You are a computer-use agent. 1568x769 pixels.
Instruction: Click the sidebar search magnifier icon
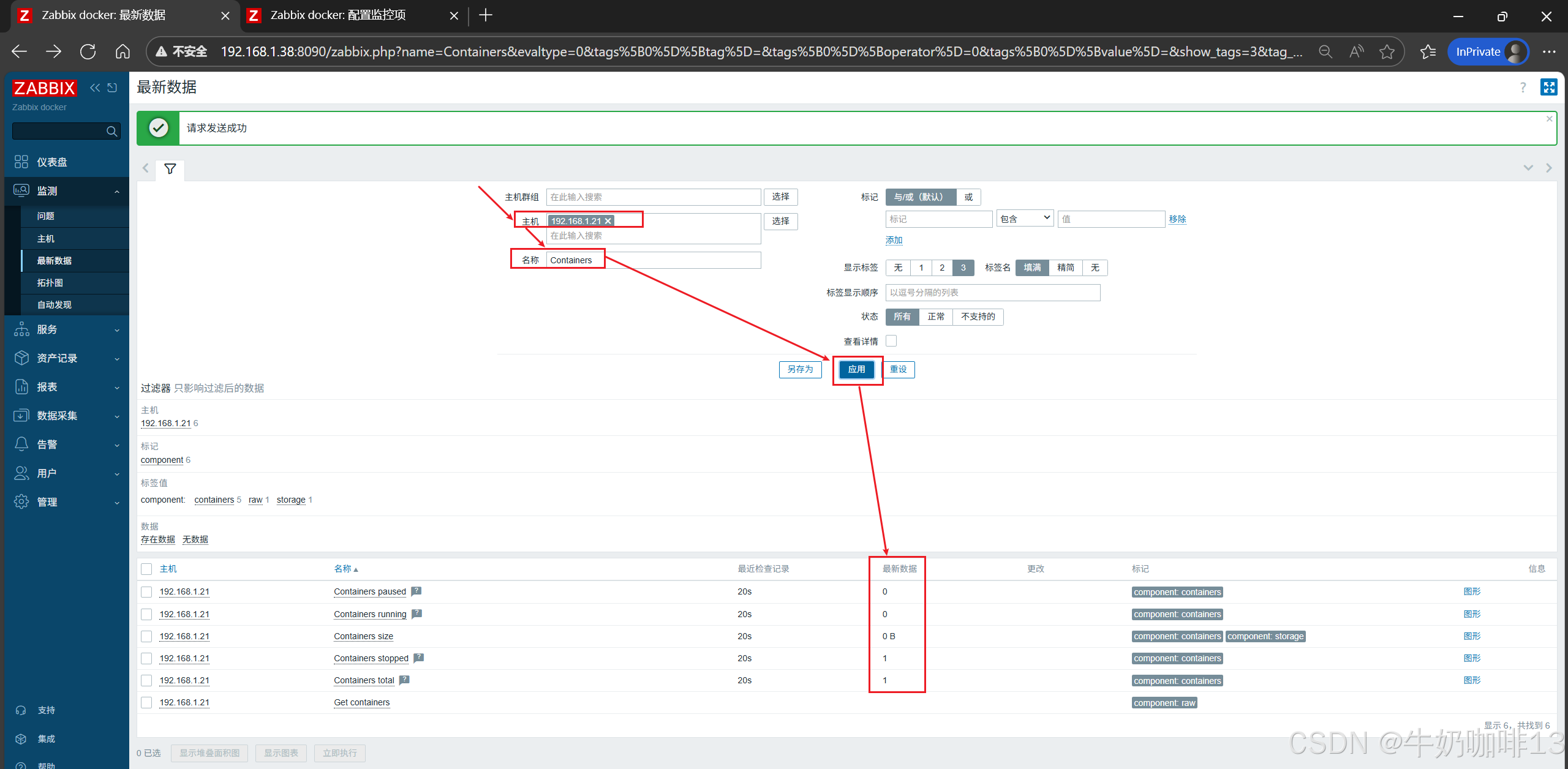pos(111,131)
